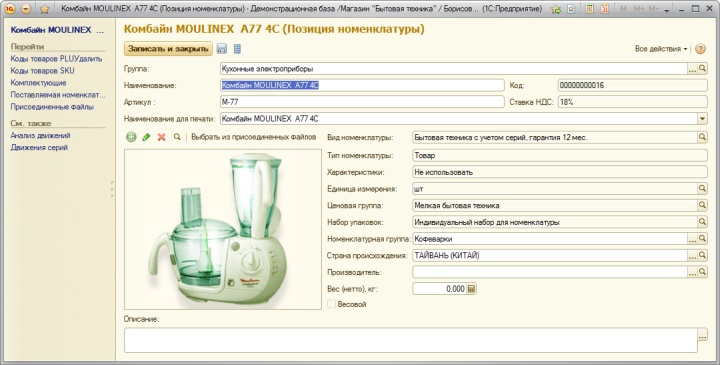Image resolution: width=720 pixels, height=365 pixels.
Task: Click into the 'Описание' text area
Action: pyautogui.click(x=411, y=340)
